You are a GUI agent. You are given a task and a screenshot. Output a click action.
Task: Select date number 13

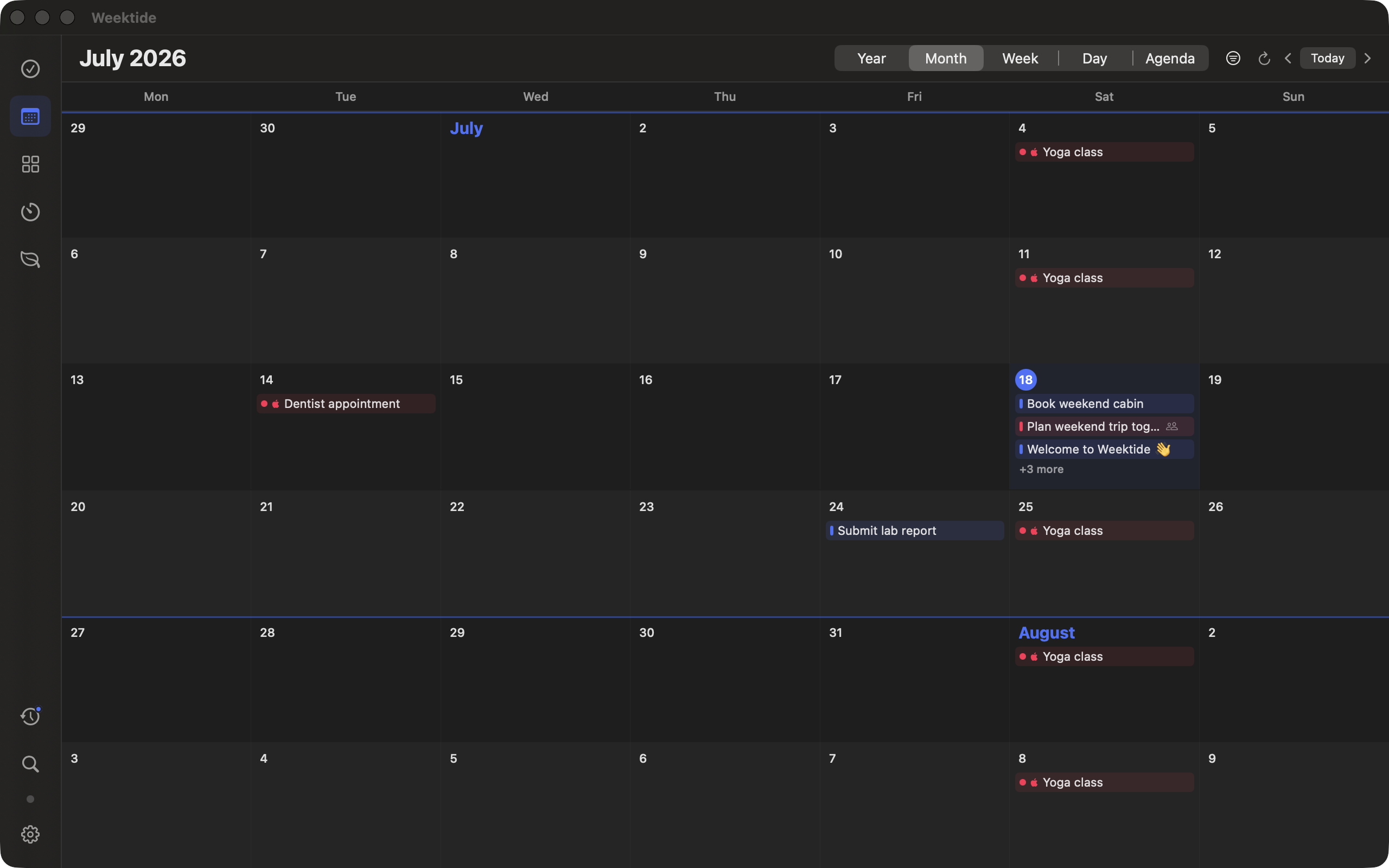(77, 379)
